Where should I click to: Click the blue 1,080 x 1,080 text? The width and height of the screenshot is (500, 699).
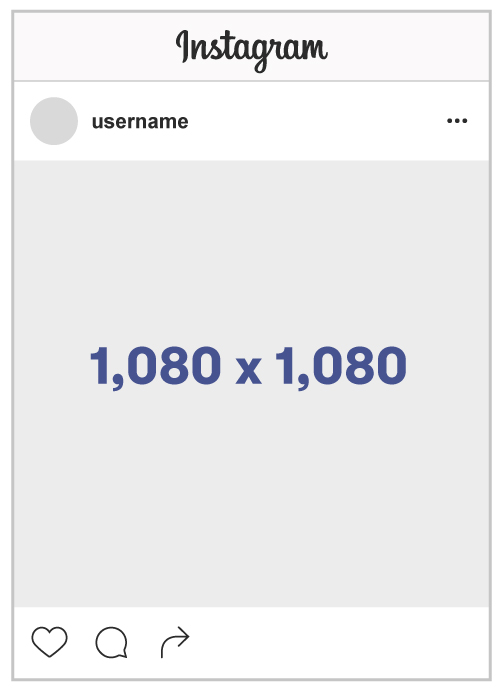[x=248, y=367]
